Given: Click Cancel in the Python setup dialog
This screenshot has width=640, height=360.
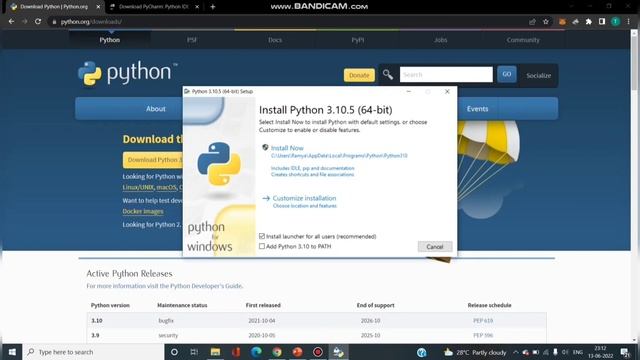Looking at the screenshot, I should [x=435, y=247].
